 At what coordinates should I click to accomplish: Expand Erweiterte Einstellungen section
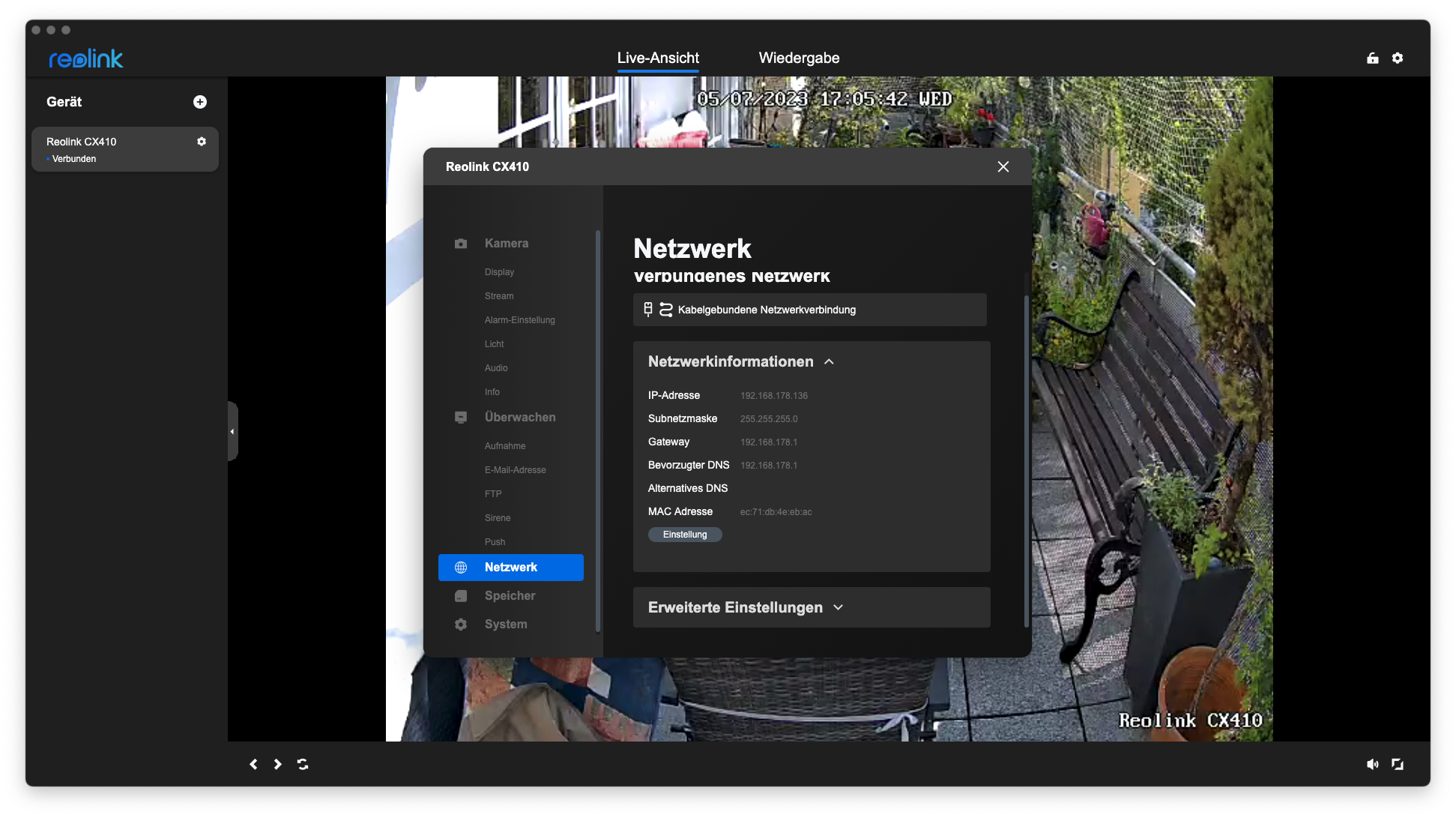[838, 607]
